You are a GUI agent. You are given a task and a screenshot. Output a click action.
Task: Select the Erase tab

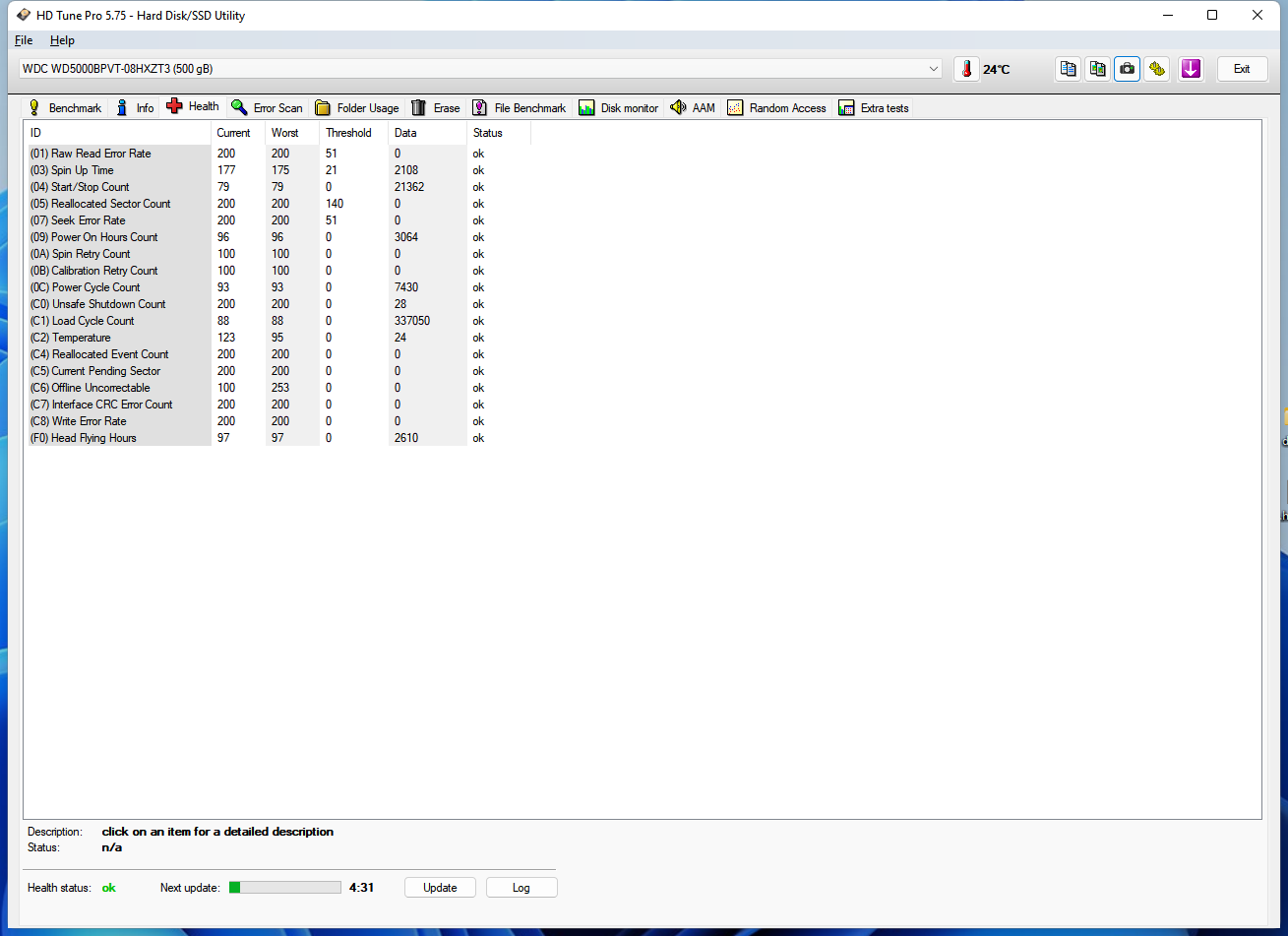435,108
